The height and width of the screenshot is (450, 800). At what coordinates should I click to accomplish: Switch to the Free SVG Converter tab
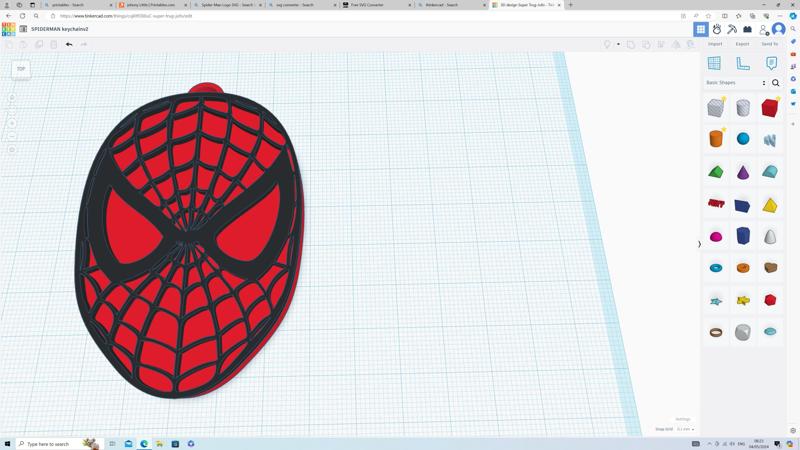click(x=377, y=5)
